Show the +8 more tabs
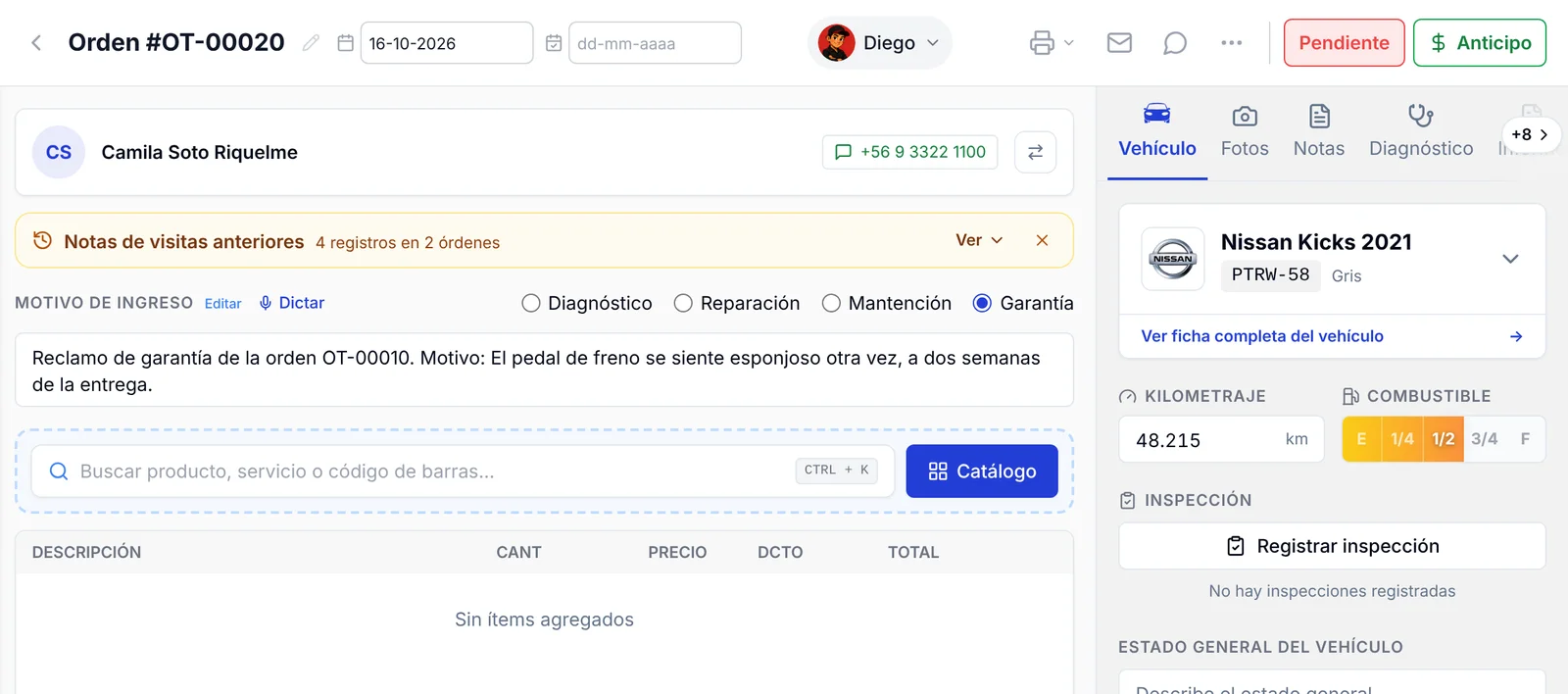 (x=1530, y=134)
